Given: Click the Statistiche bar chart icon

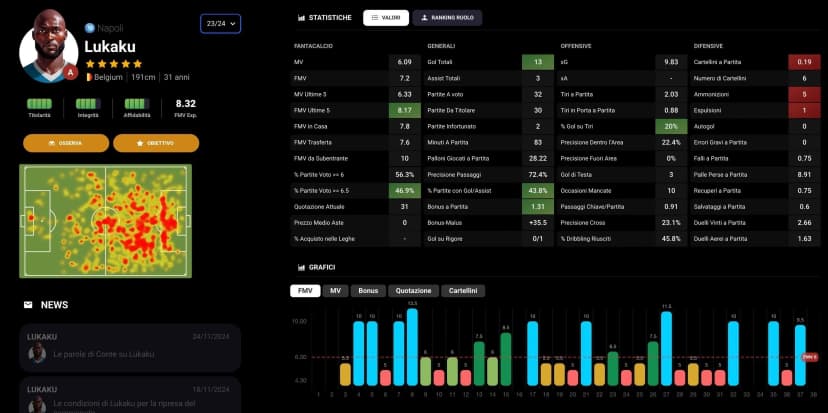Looking at the screenshot, I should click(302, 18).
